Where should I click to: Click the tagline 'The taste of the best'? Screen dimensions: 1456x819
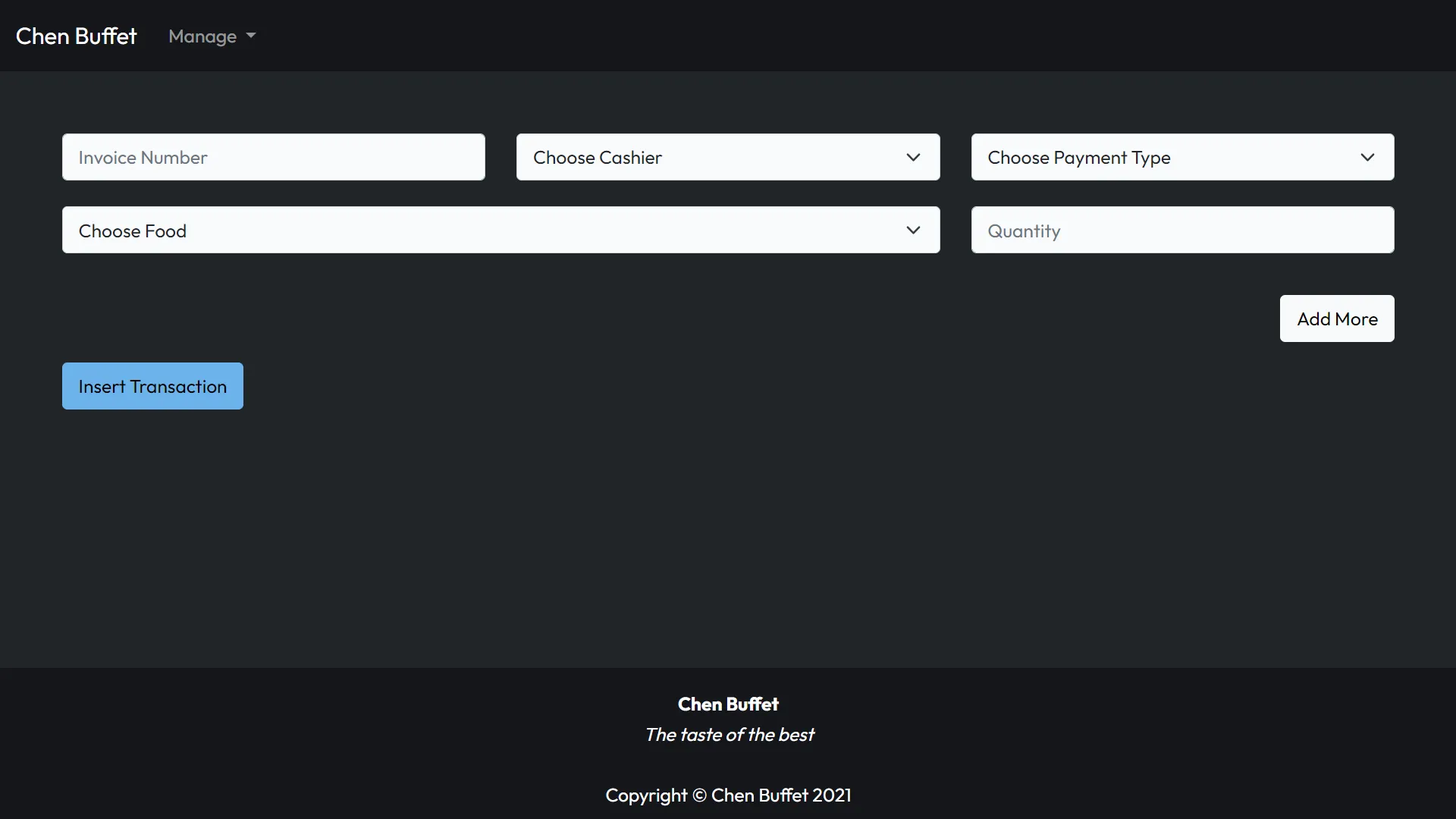point(729,734)
